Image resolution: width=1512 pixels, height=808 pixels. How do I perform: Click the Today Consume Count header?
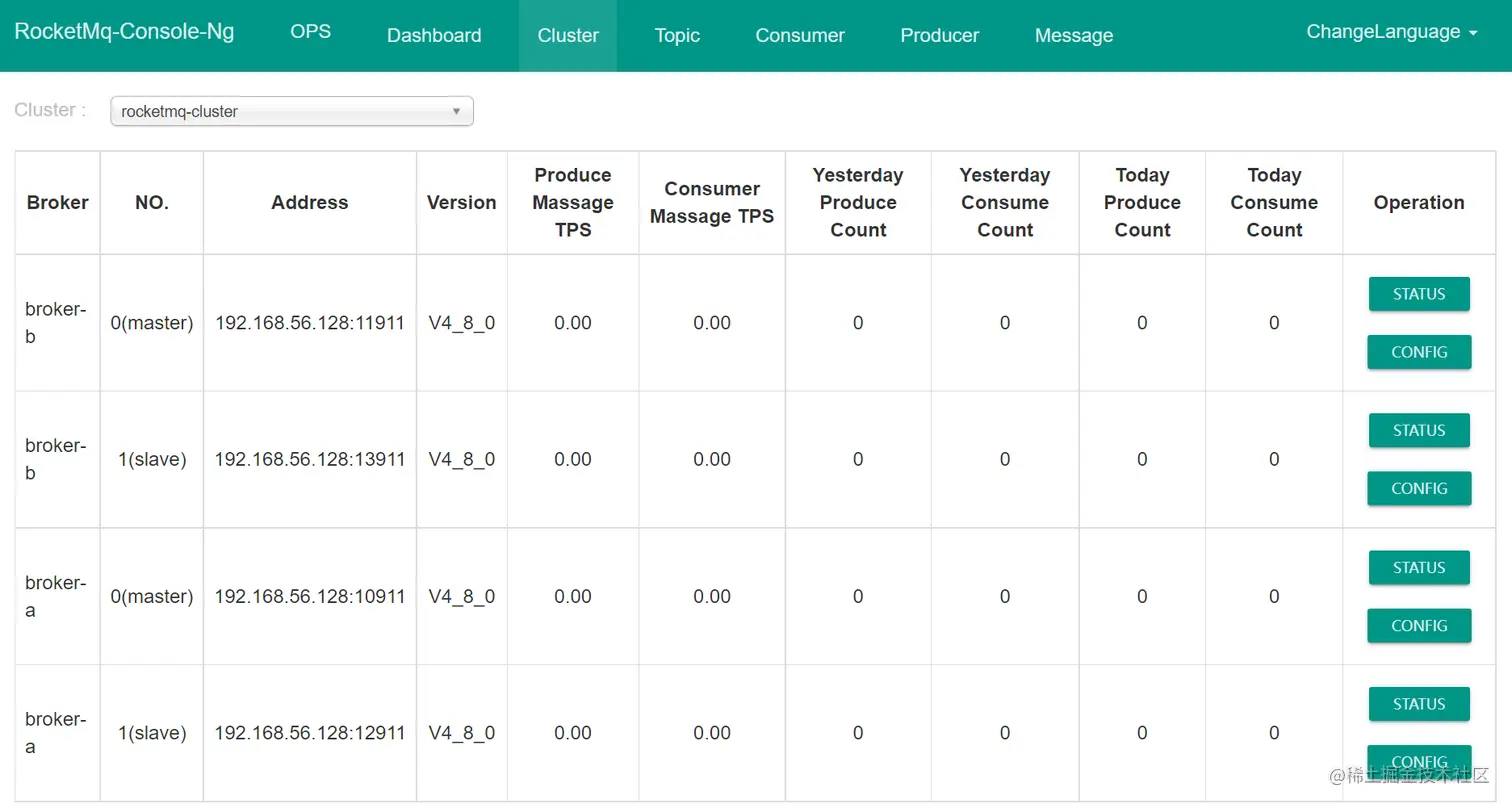1274,202
